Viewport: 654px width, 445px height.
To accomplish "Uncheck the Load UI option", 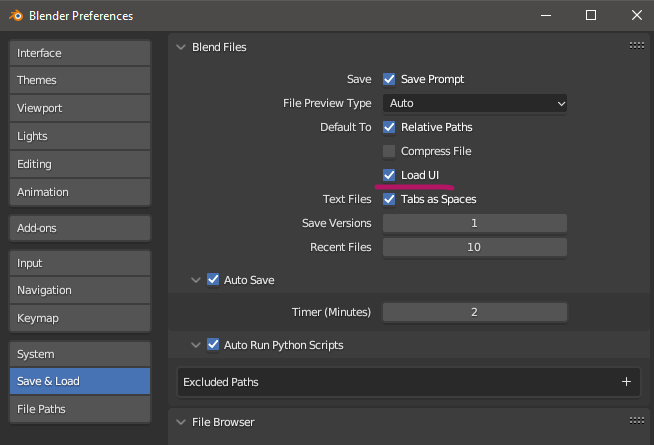I will (x=389, y=175).
